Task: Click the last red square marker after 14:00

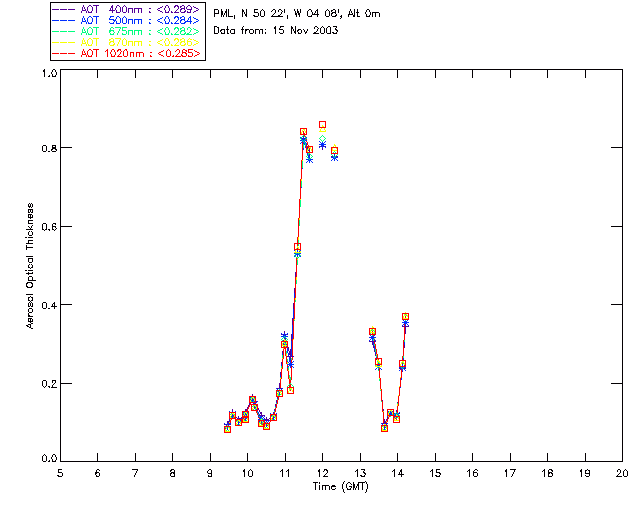Action: pos(405,316)
